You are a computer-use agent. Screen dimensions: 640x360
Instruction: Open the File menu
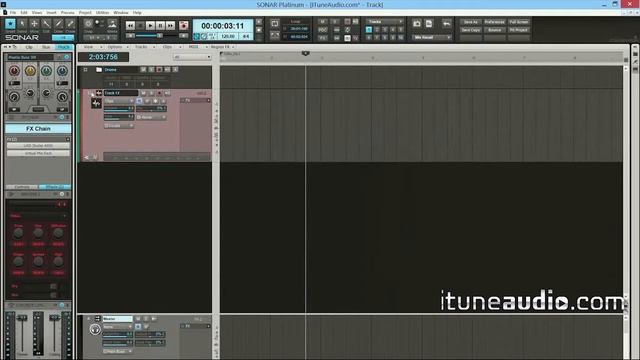pyautogui.click(x=13, y=13)
